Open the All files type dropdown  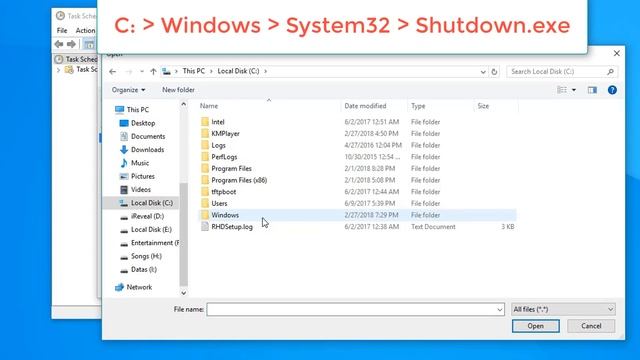tap(563, 309)
